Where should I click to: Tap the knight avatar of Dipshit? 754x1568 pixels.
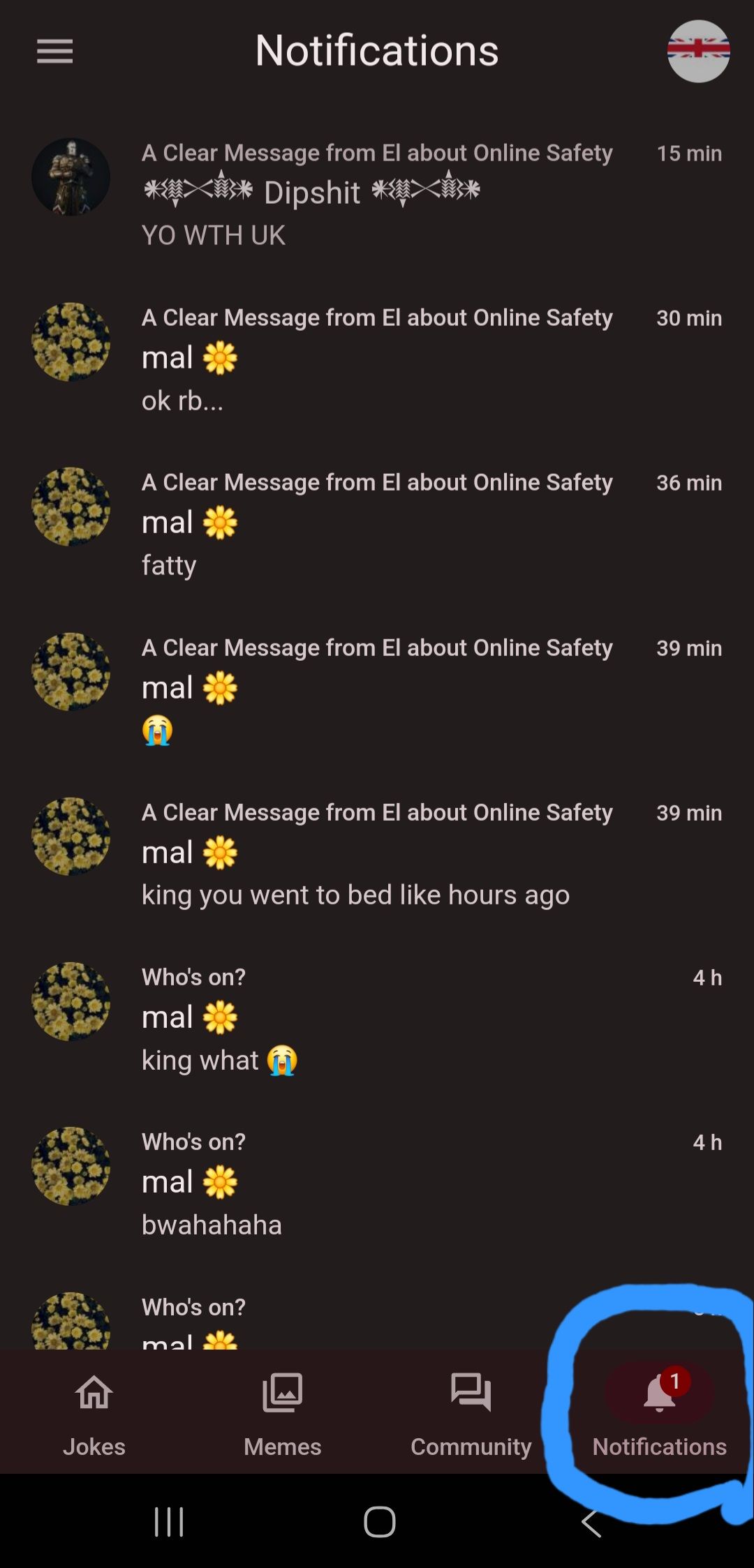[x=71, y=177]
